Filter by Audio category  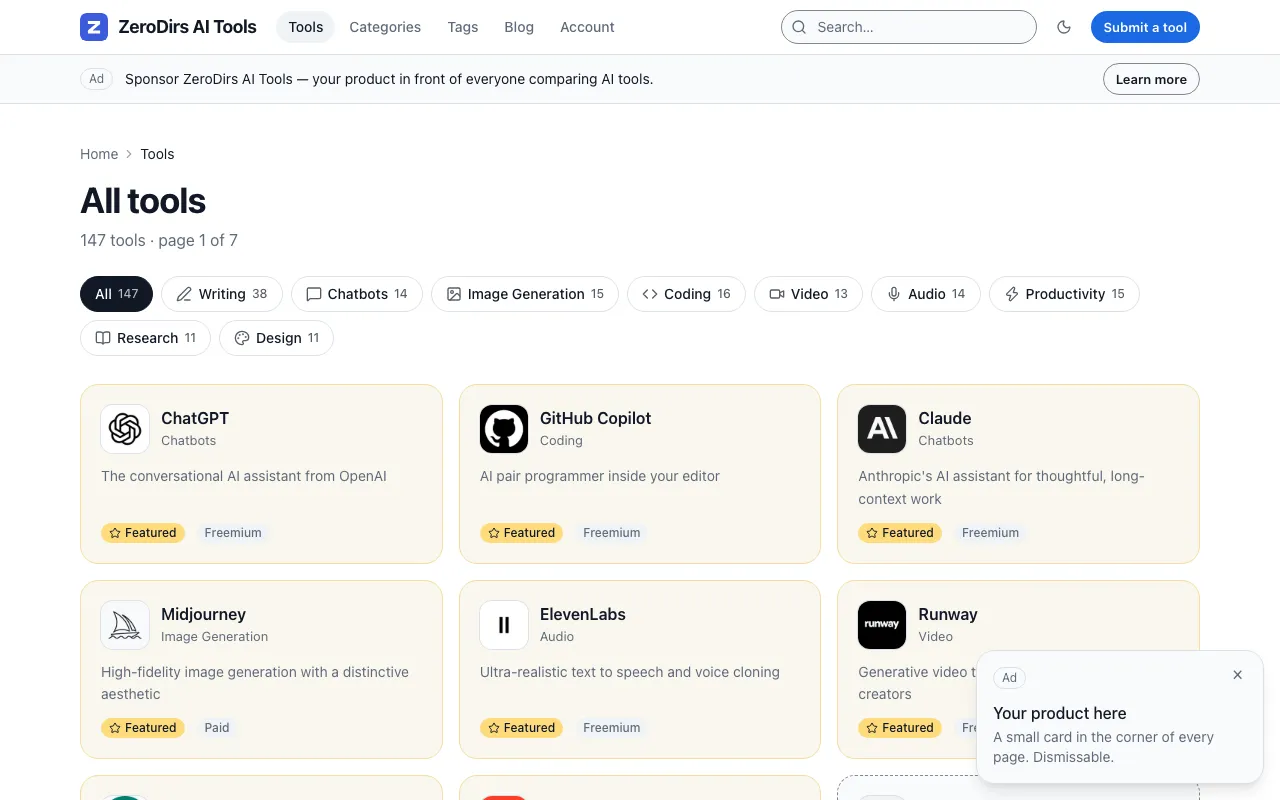926,294
